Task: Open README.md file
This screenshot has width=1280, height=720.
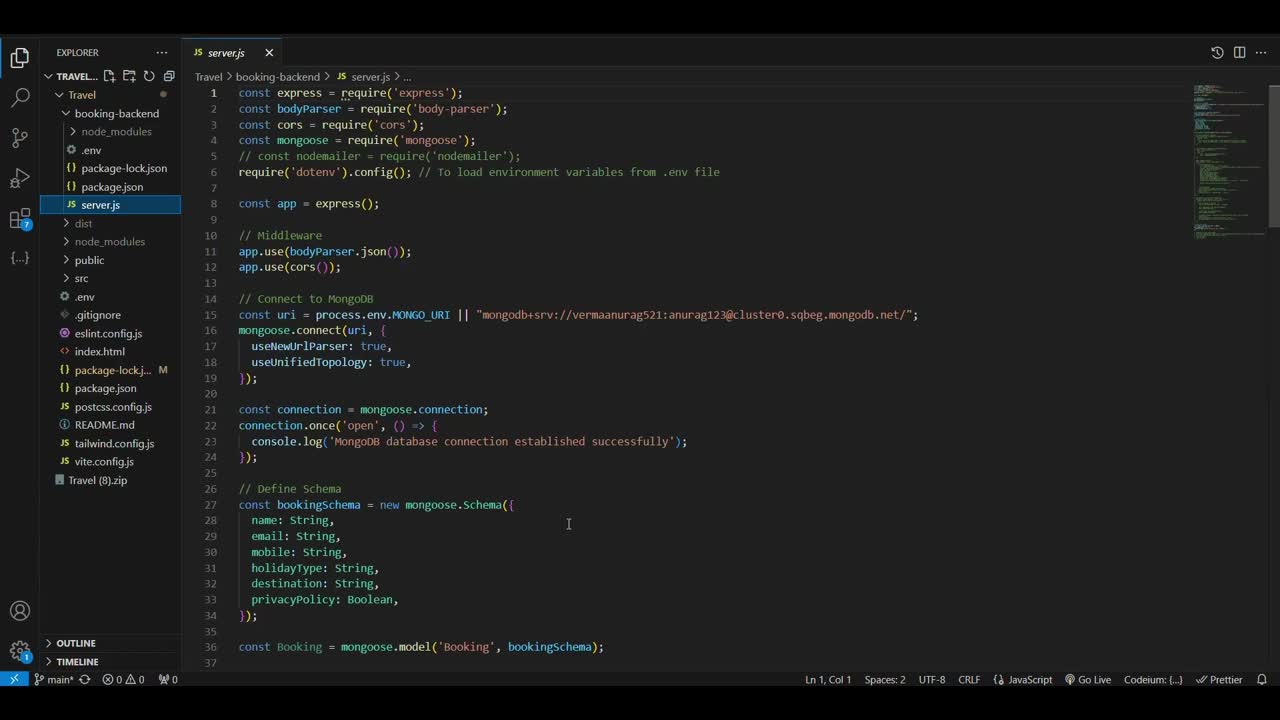Action: 104,425
